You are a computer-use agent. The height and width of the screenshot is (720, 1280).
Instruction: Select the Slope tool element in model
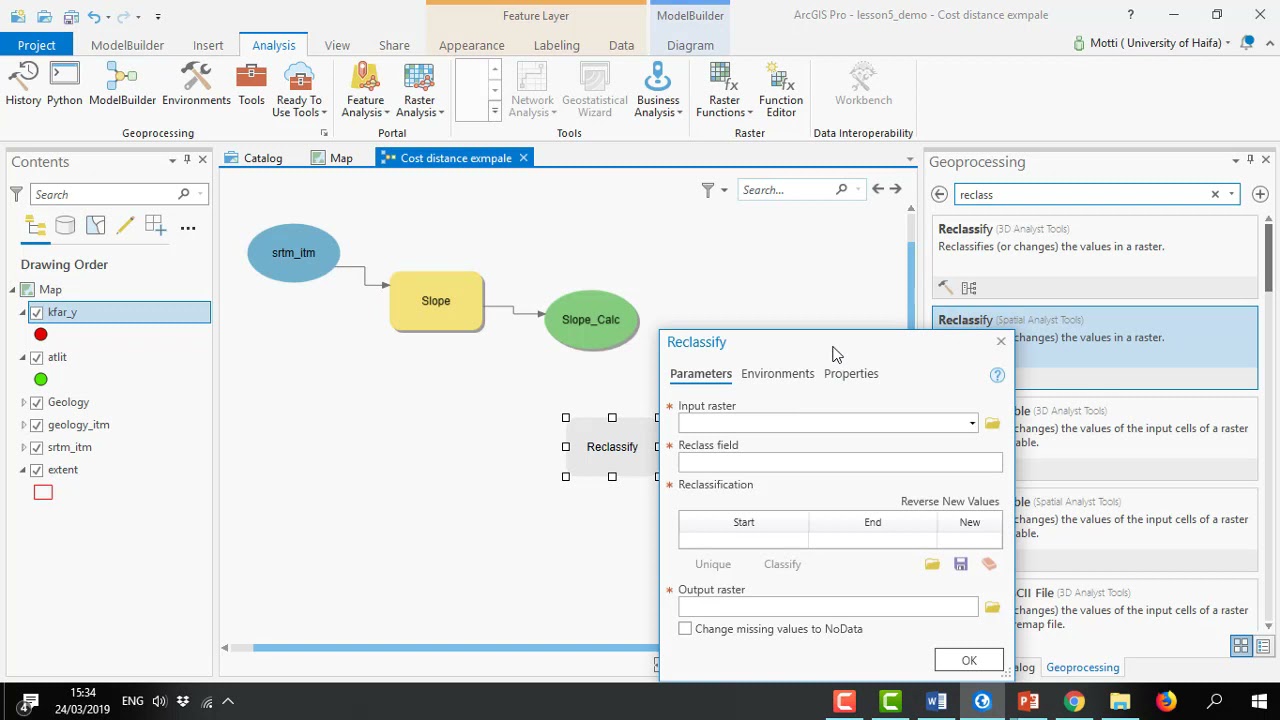tap(436, 301)
